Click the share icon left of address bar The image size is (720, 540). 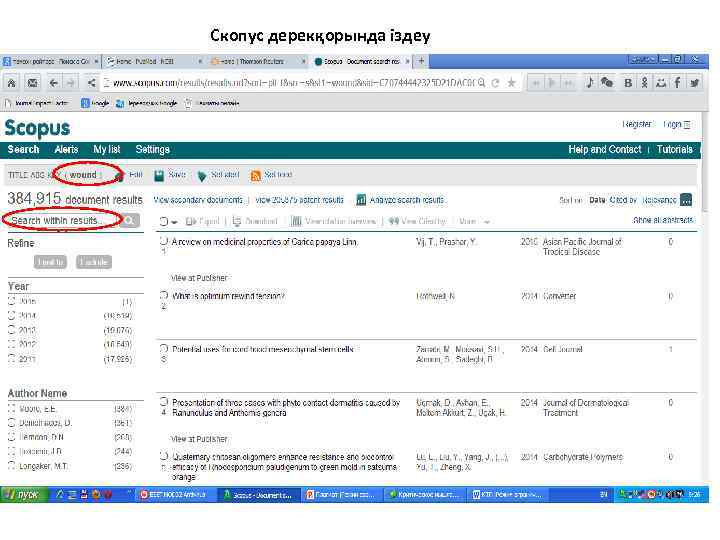tap(91, 83)
